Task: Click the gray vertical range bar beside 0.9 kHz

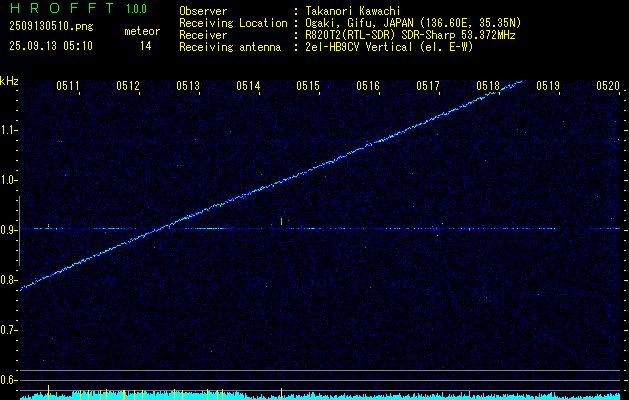Action: [19, 231]
